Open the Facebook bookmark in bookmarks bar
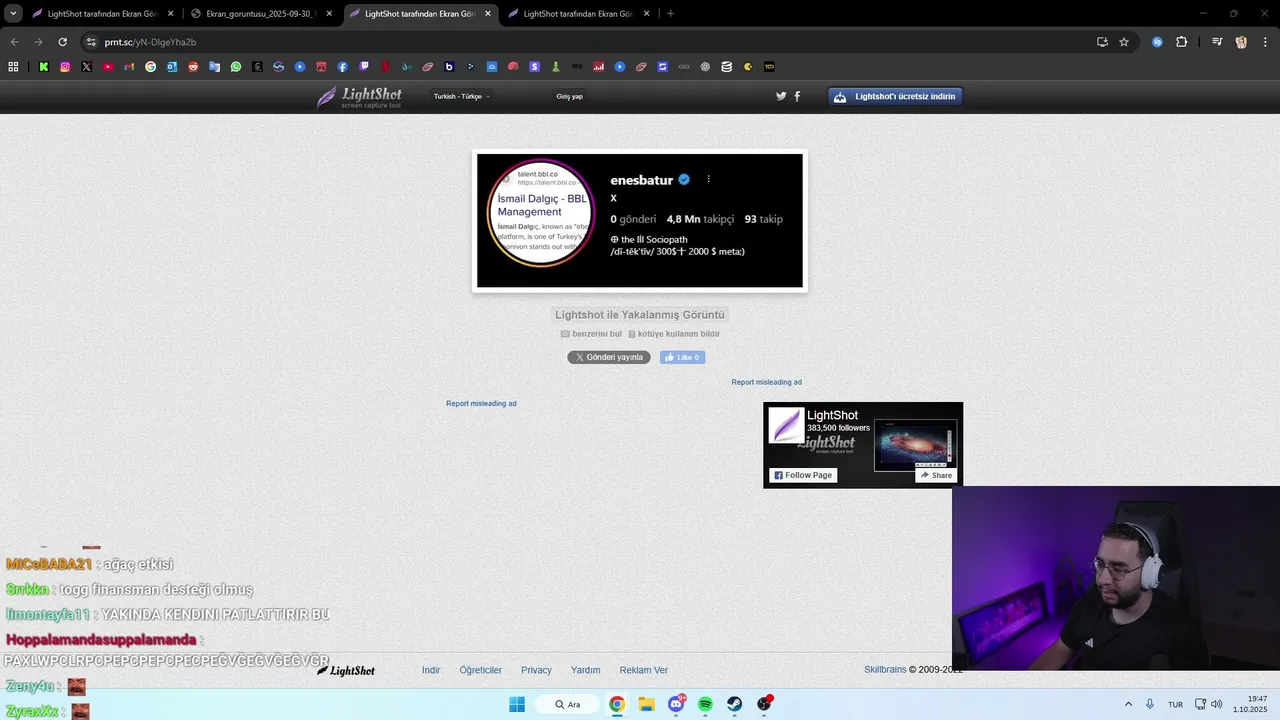Viewport: 1280px width, 720px height. [x=343, y=67]
